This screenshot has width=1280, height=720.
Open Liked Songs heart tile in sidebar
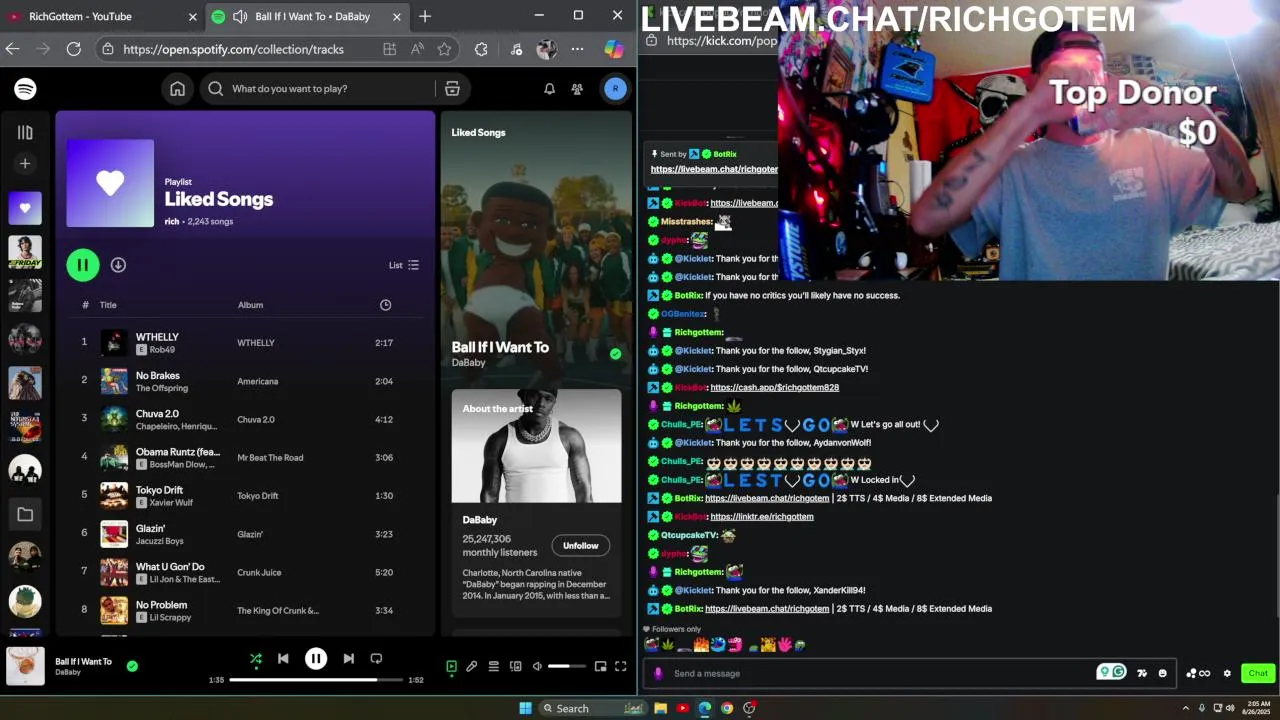(25, 208)
